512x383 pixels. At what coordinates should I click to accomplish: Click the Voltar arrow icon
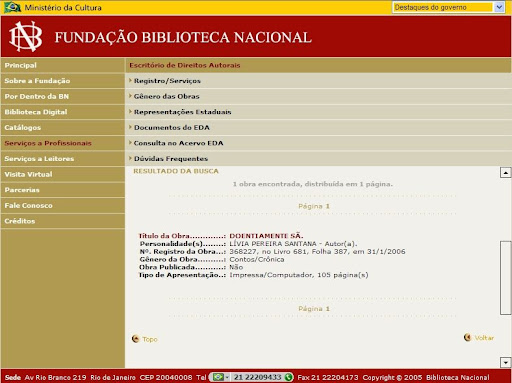coord(467,338)
